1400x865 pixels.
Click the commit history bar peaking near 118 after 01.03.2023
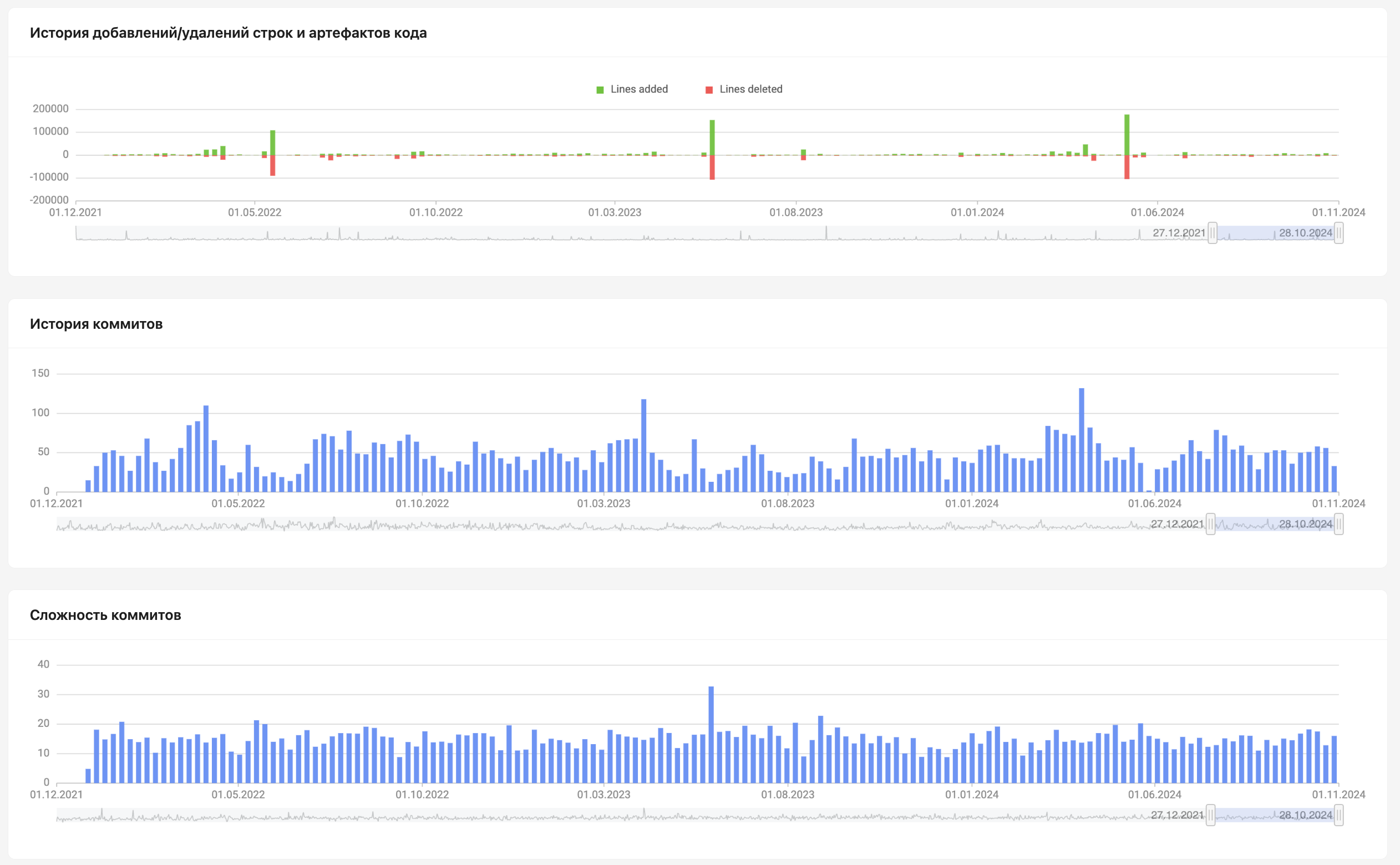point(643,446)
